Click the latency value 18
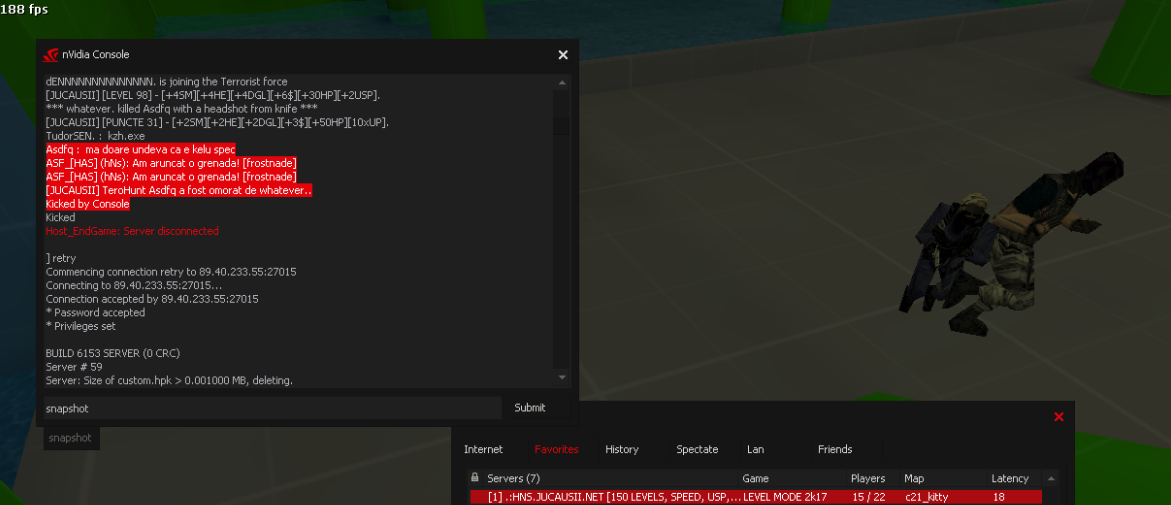The width and height of the screenshot is (1171, 505). point(998,497)
